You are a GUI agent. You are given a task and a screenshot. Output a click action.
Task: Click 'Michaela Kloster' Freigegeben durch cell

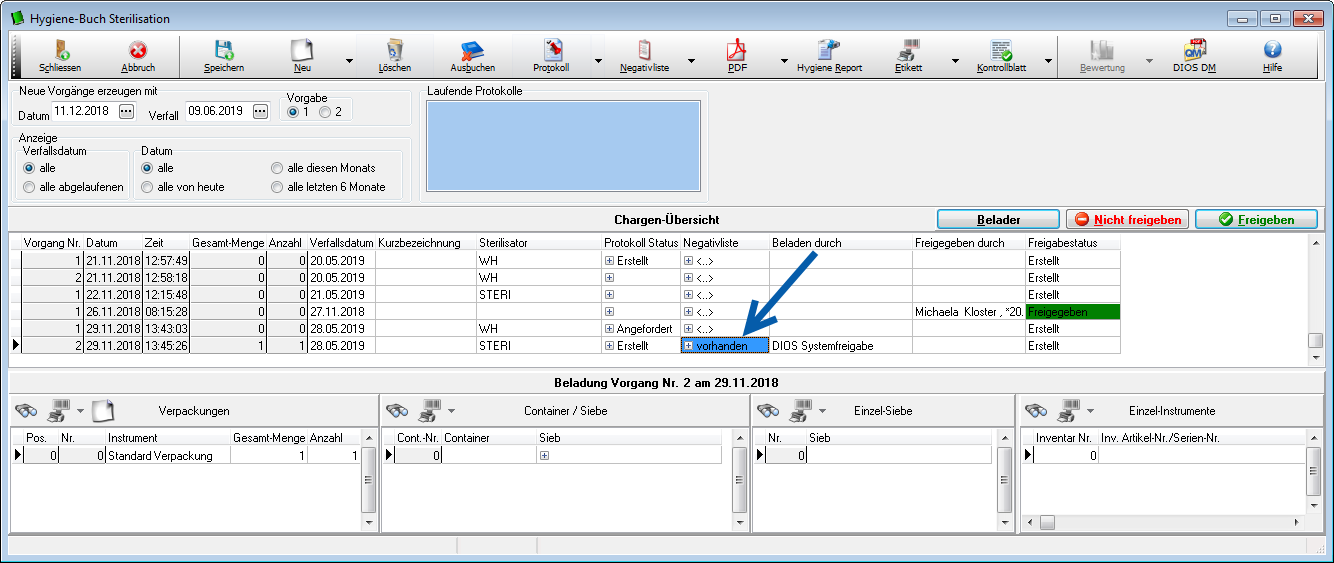pos(969,312)
